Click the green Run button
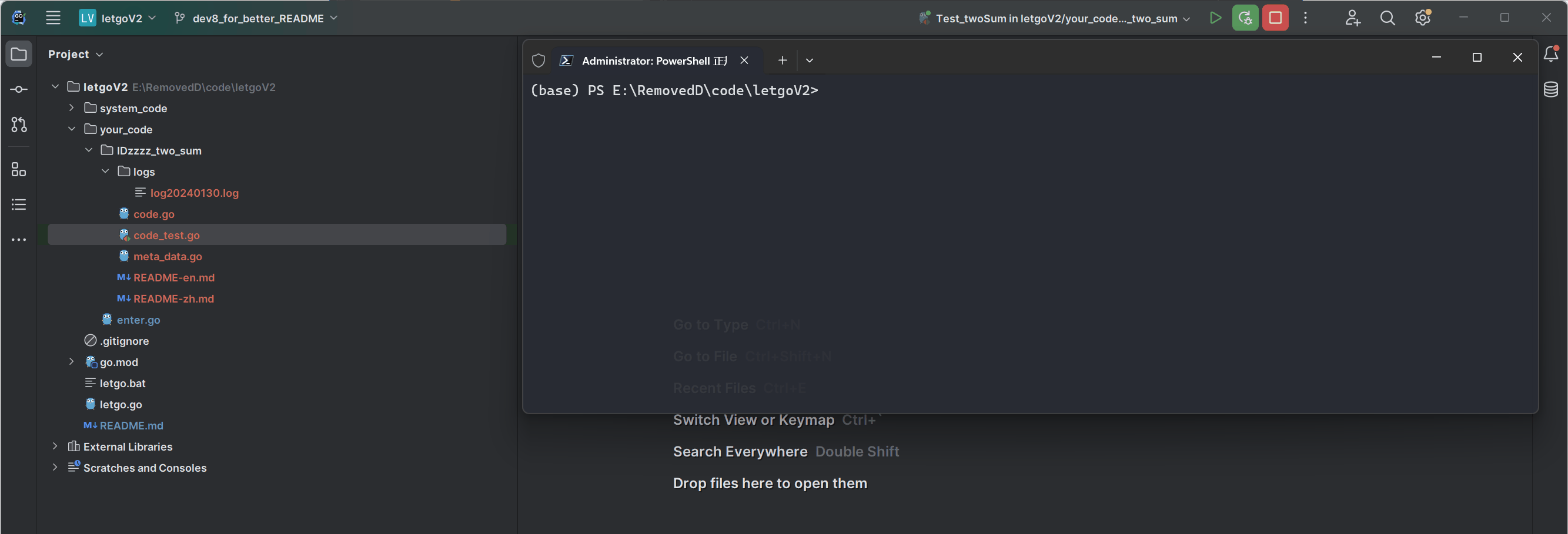This screenshot has height=534, width=1568. coord(1215,18)
